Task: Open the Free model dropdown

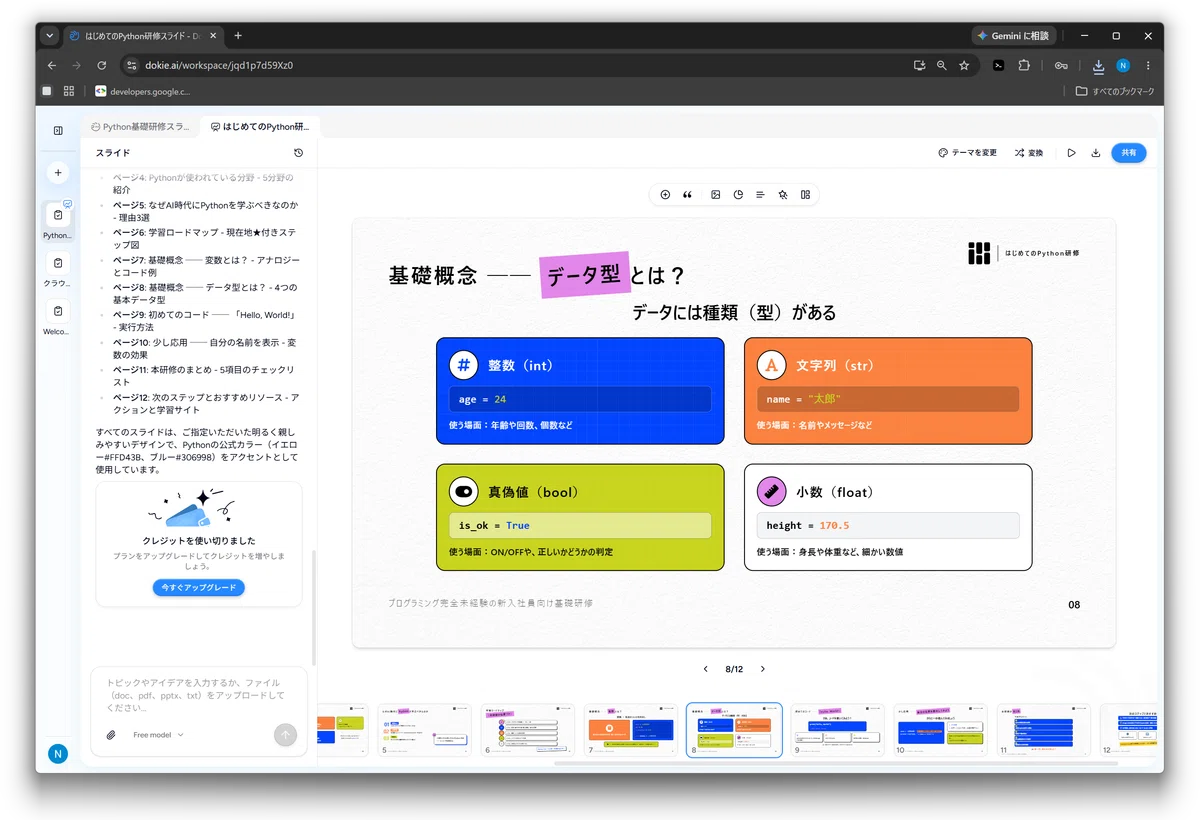Action: (158, 735)
